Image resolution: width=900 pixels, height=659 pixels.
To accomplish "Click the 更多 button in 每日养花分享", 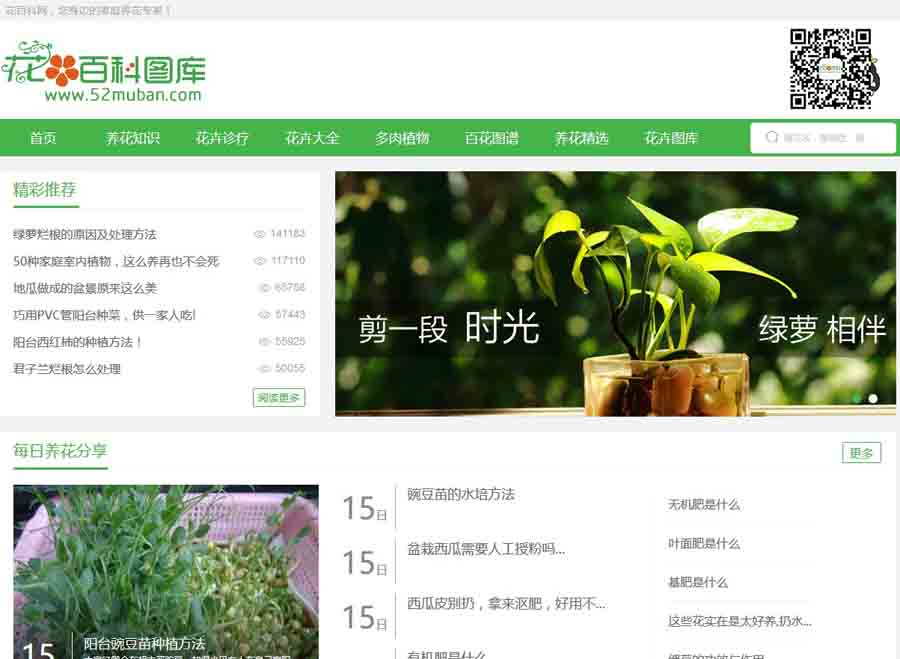I will (861, 453).
